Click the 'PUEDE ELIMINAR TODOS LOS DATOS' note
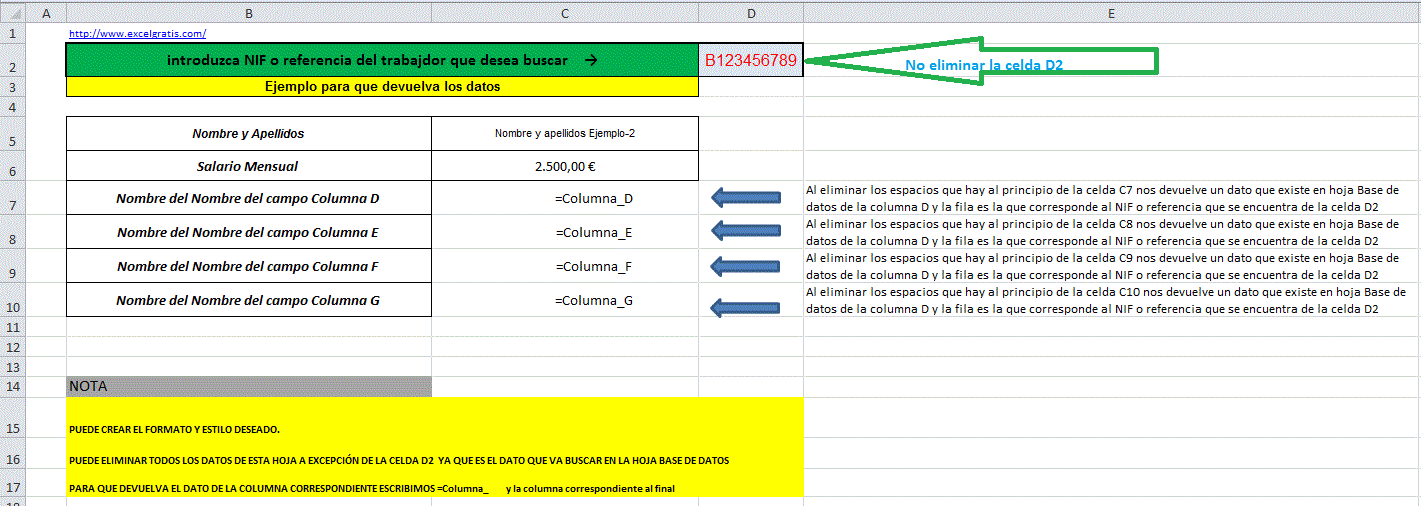Viewport: 1421px width, 506px height. click(399, 461)
